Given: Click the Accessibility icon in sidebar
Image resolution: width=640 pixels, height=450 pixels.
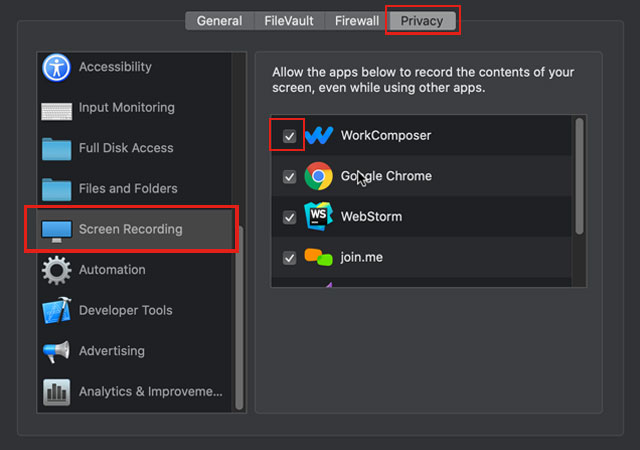Looking at the screenshot, I should pos(56,67).
